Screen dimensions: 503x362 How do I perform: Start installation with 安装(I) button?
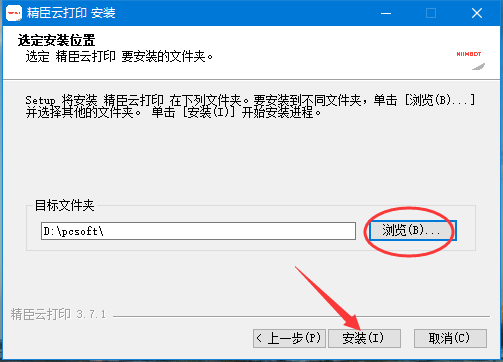(364, 338)
